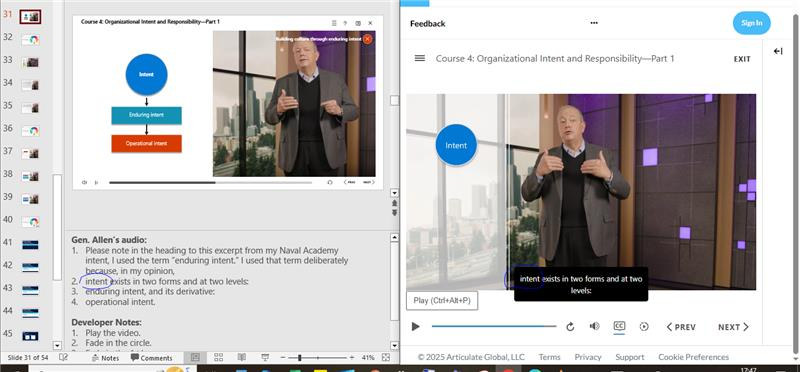Toggle the Notes pane in status bar
Screen dimensions: 800x372
[x=105, y=358]
